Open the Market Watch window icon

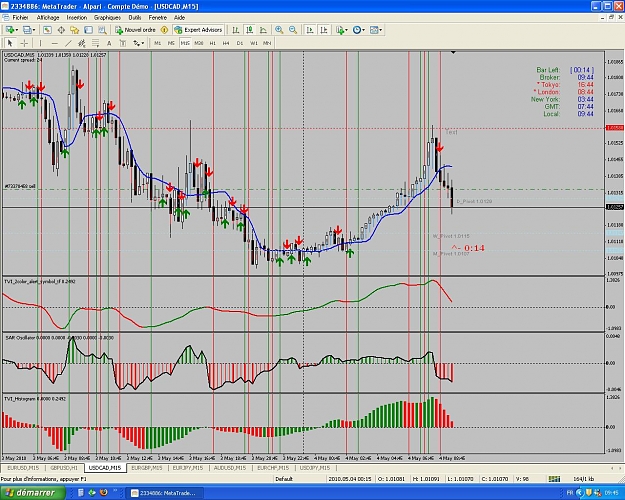[47, 30]
